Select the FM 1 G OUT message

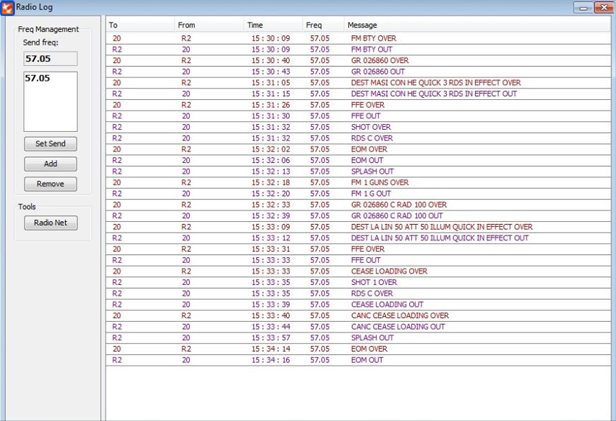(358, 194)
